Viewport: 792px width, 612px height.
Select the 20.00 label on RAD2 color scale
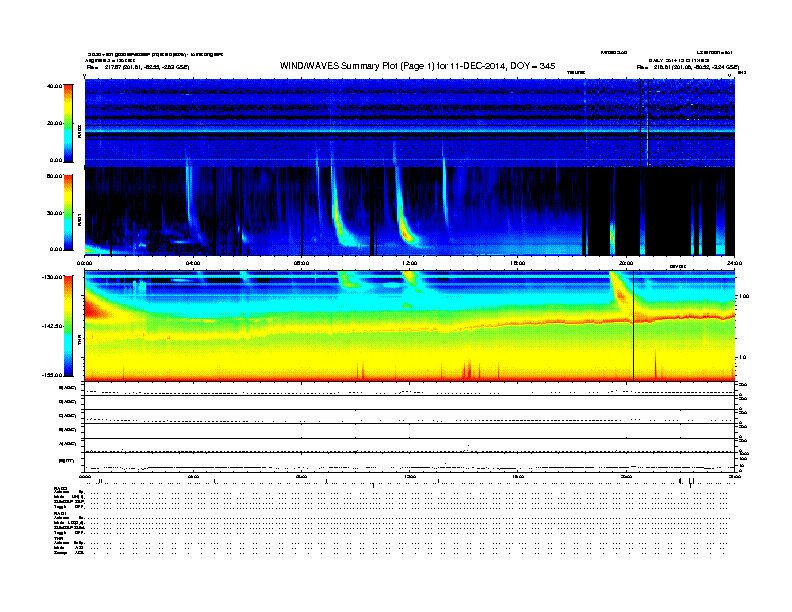tap(54, 123)
